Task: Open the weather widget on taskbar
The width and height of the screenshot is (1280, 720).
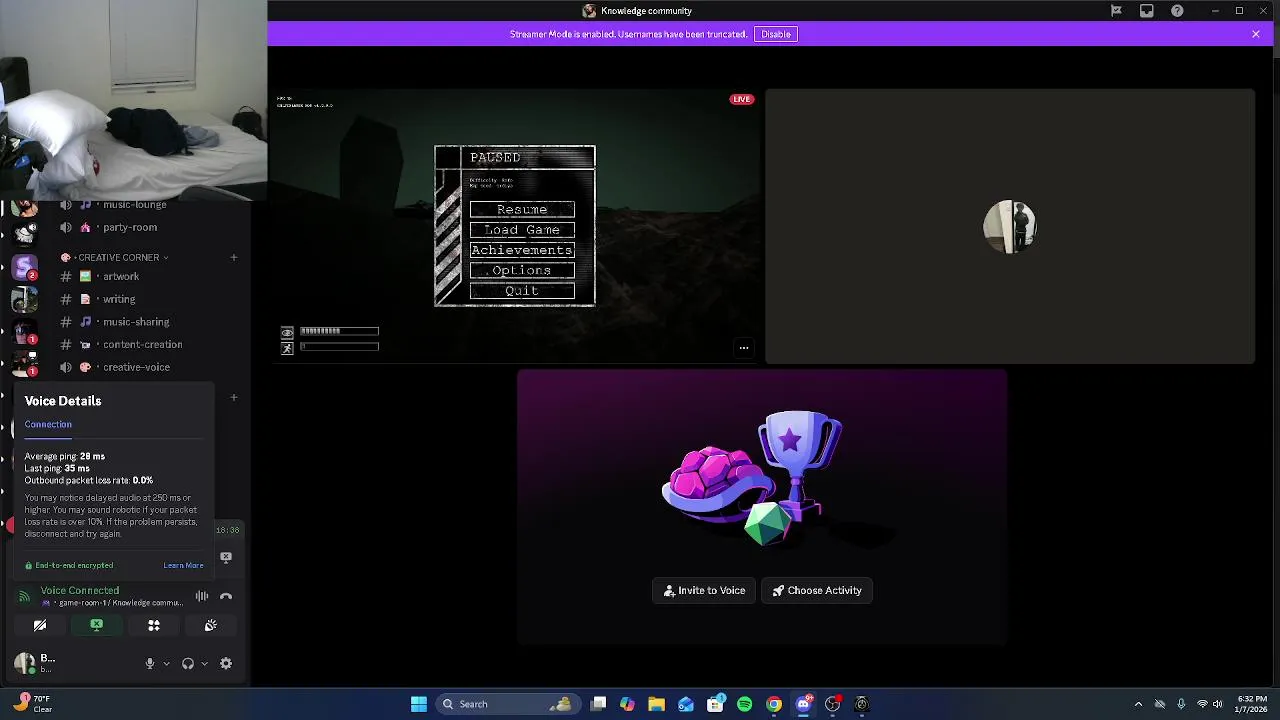Action: [33, 704]
